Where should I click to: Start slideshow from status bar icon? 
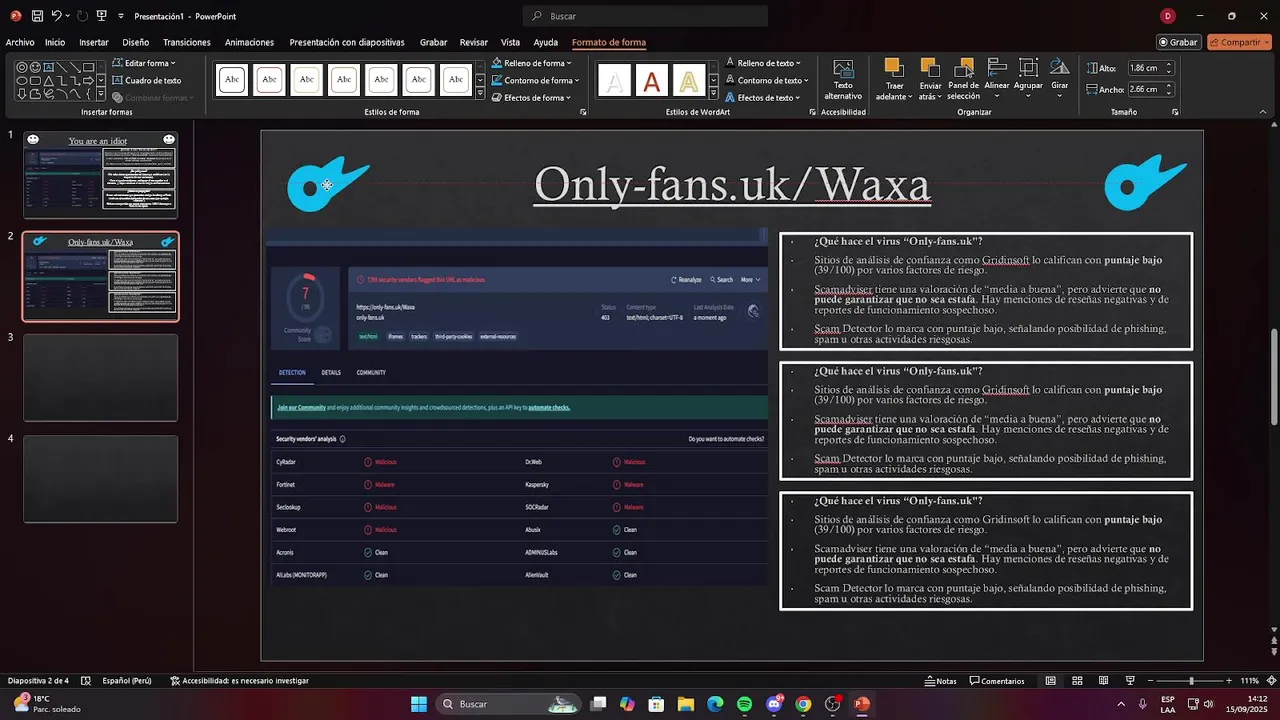[1129, 681]
